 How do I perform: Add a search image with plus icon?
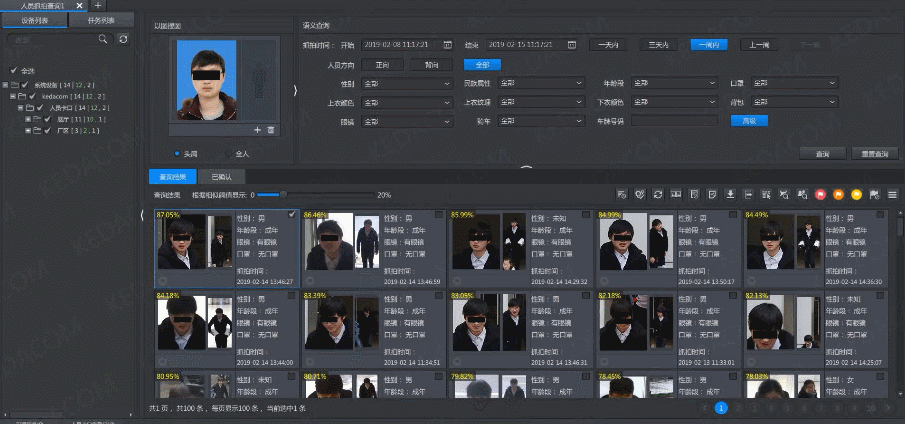pos(257,130)
